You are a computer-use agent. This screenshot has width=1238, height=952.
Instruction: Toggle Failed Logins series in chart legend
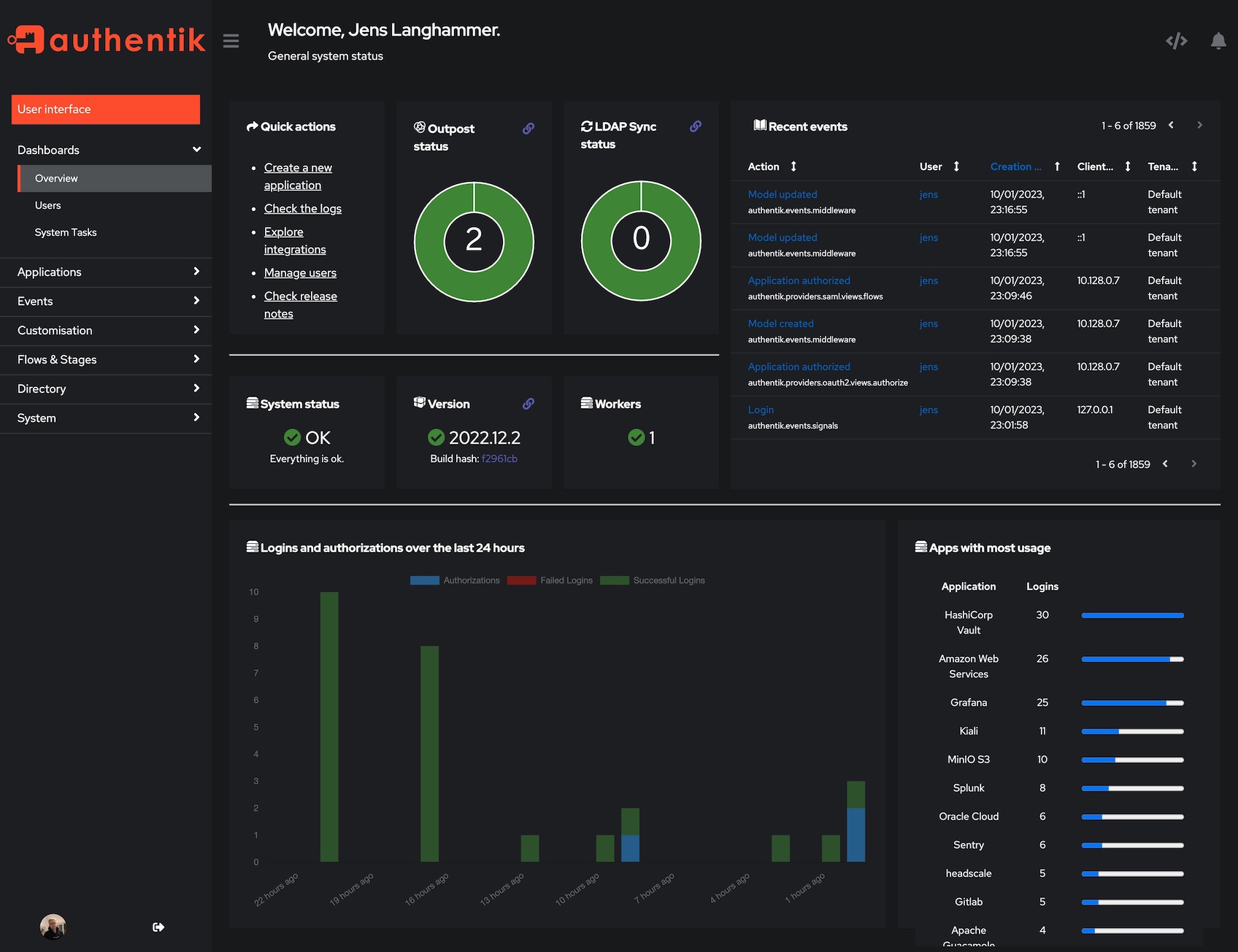[550, 580]
